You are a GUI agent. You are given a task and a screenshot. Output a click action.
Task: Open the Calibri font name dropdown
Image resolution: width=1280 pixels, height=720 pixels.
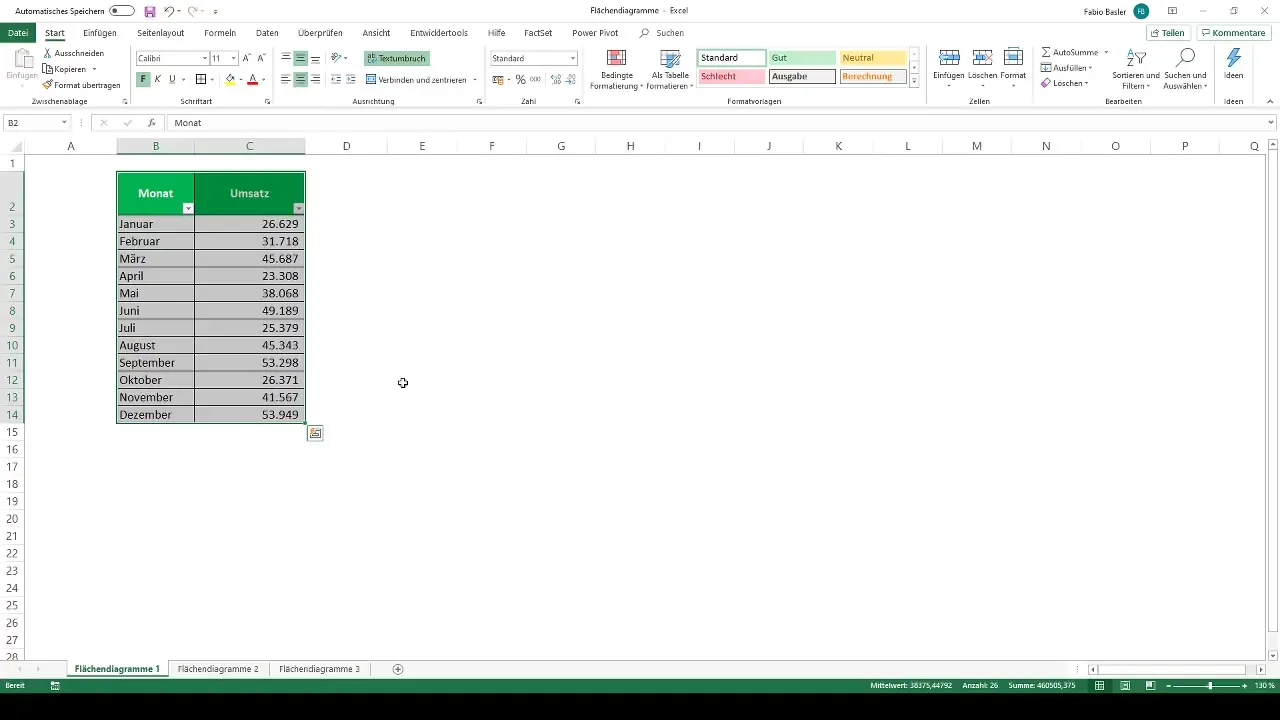(x=205, y=59)
